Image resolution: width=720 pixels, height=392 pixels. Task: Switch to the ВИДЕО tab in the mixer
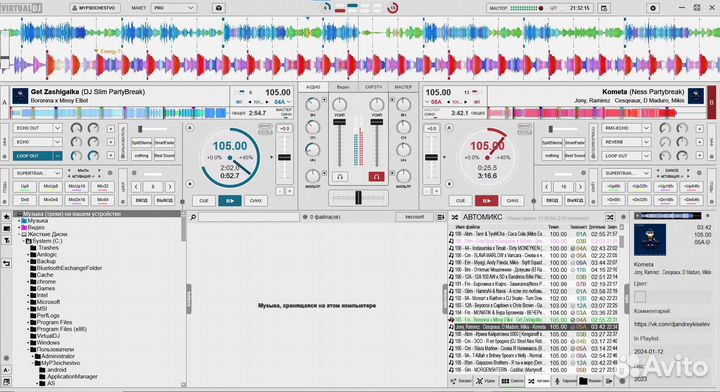[343, 87]
